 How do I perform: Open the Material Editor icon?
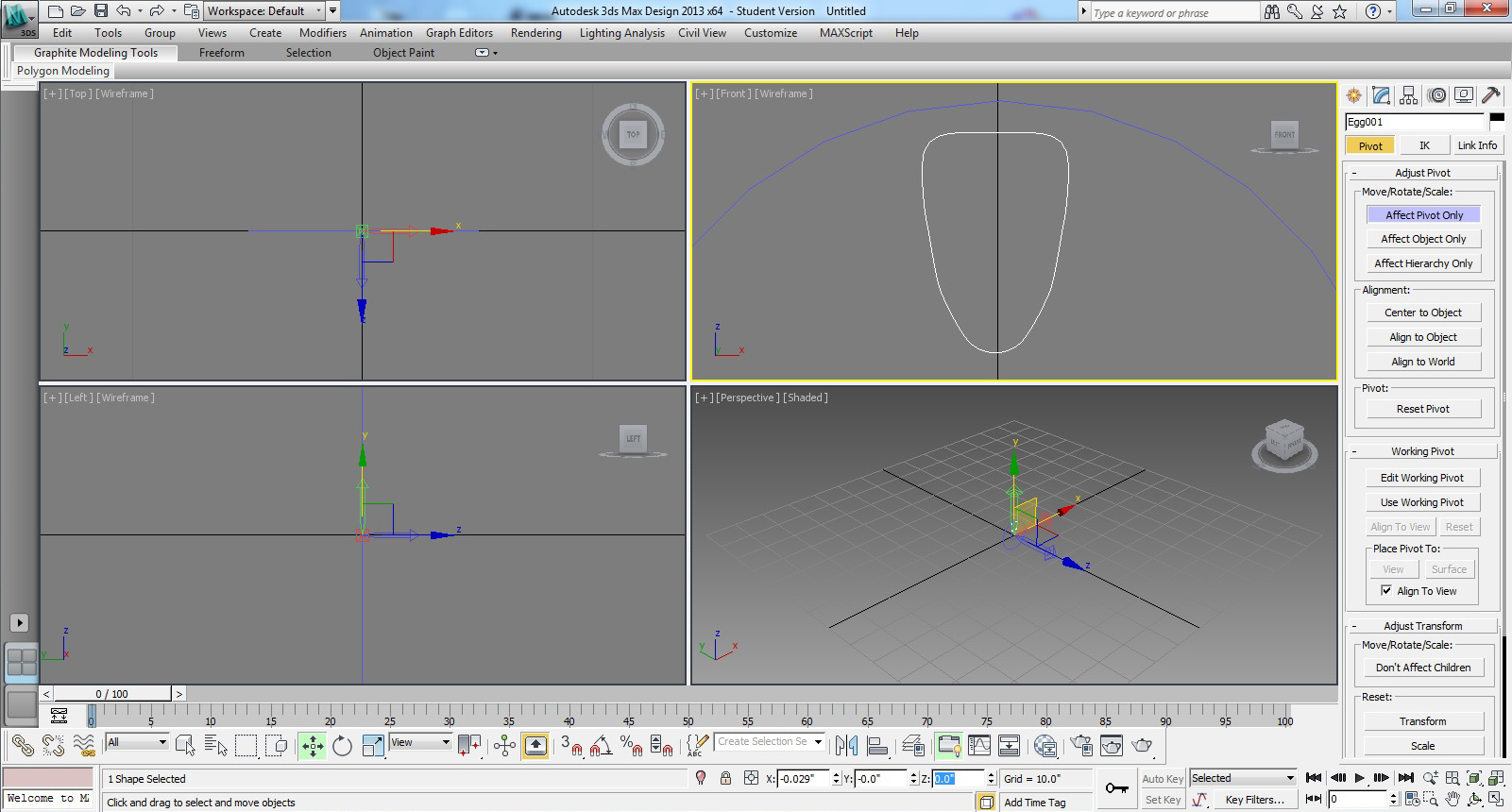(1045, 746)
